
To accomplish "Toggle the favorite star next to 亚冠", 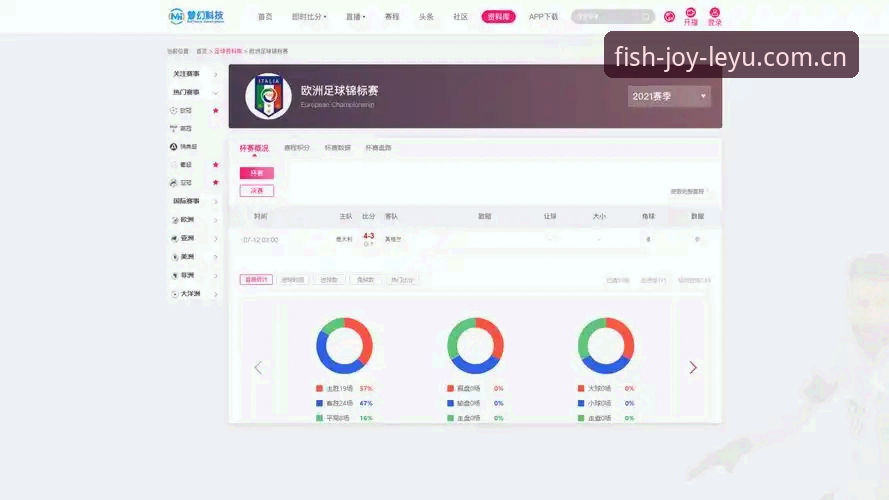I will tap(215, 183).
